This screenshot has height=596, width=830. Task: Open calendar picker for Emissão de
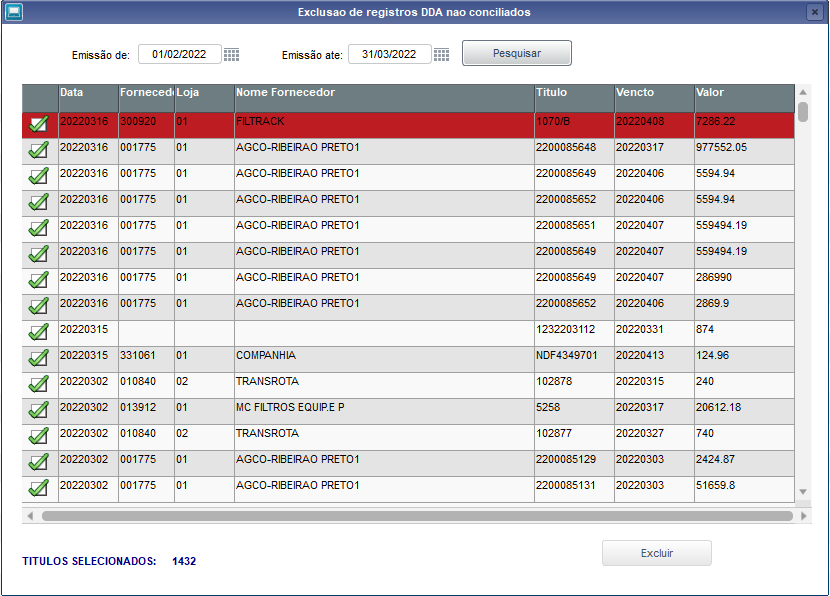(231, 55)
